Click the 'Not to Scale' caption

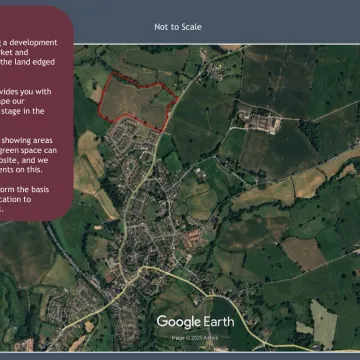[x=178, y=27]
